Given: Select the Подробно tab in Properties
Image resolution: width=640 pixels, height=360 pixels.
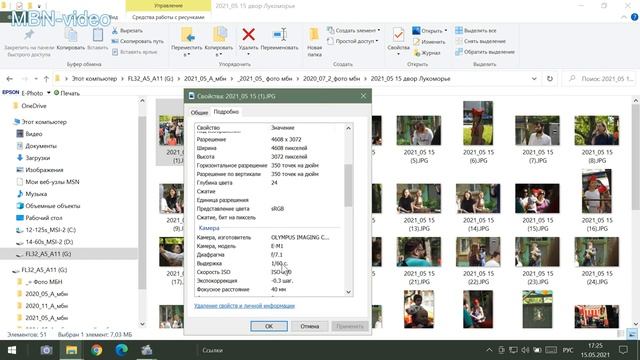Looking at the screenshot, I should [226, 111].
